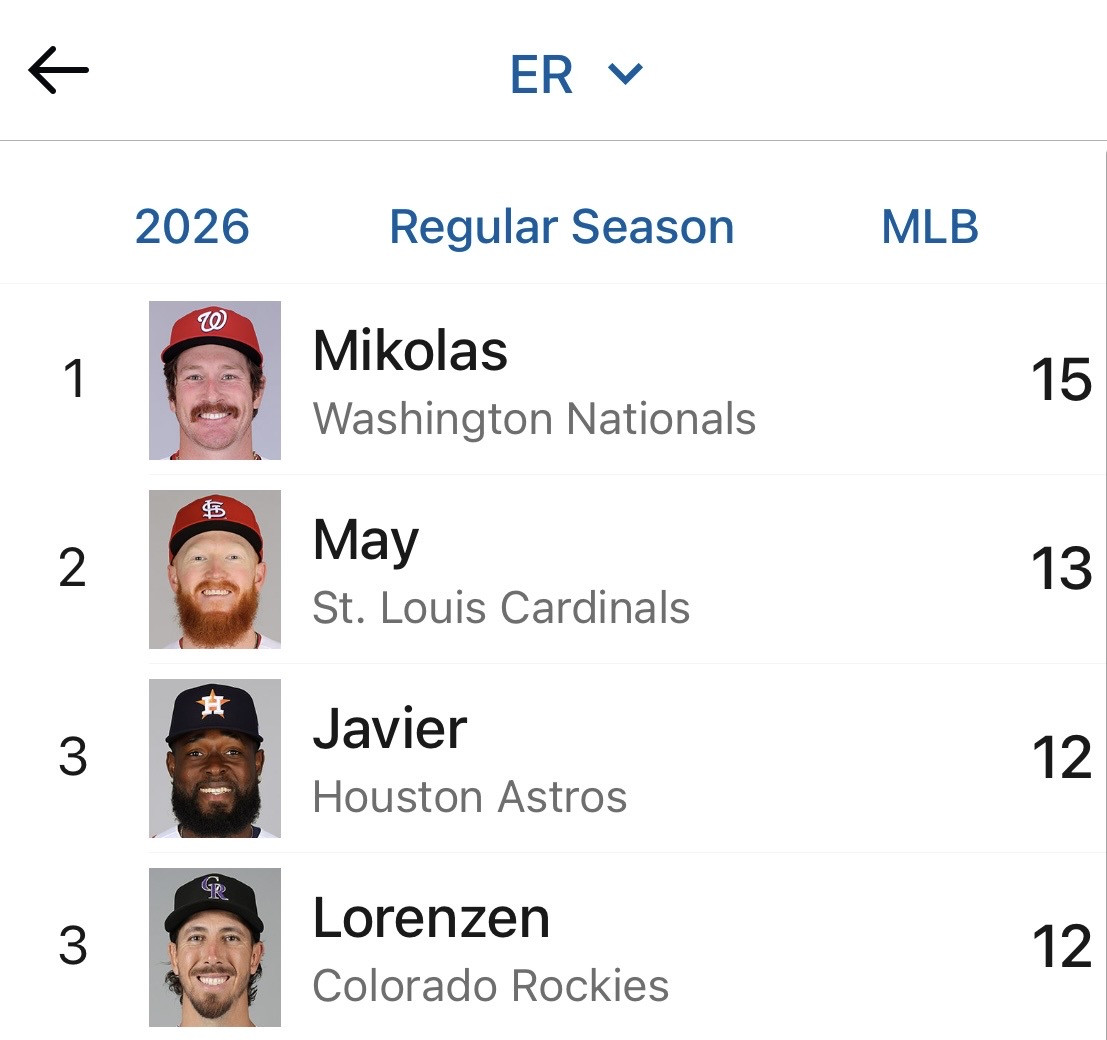Tap the Mikolas player name
Image resolution: width=1107 pixels, height=1040 pixels.
coord(410,351)
